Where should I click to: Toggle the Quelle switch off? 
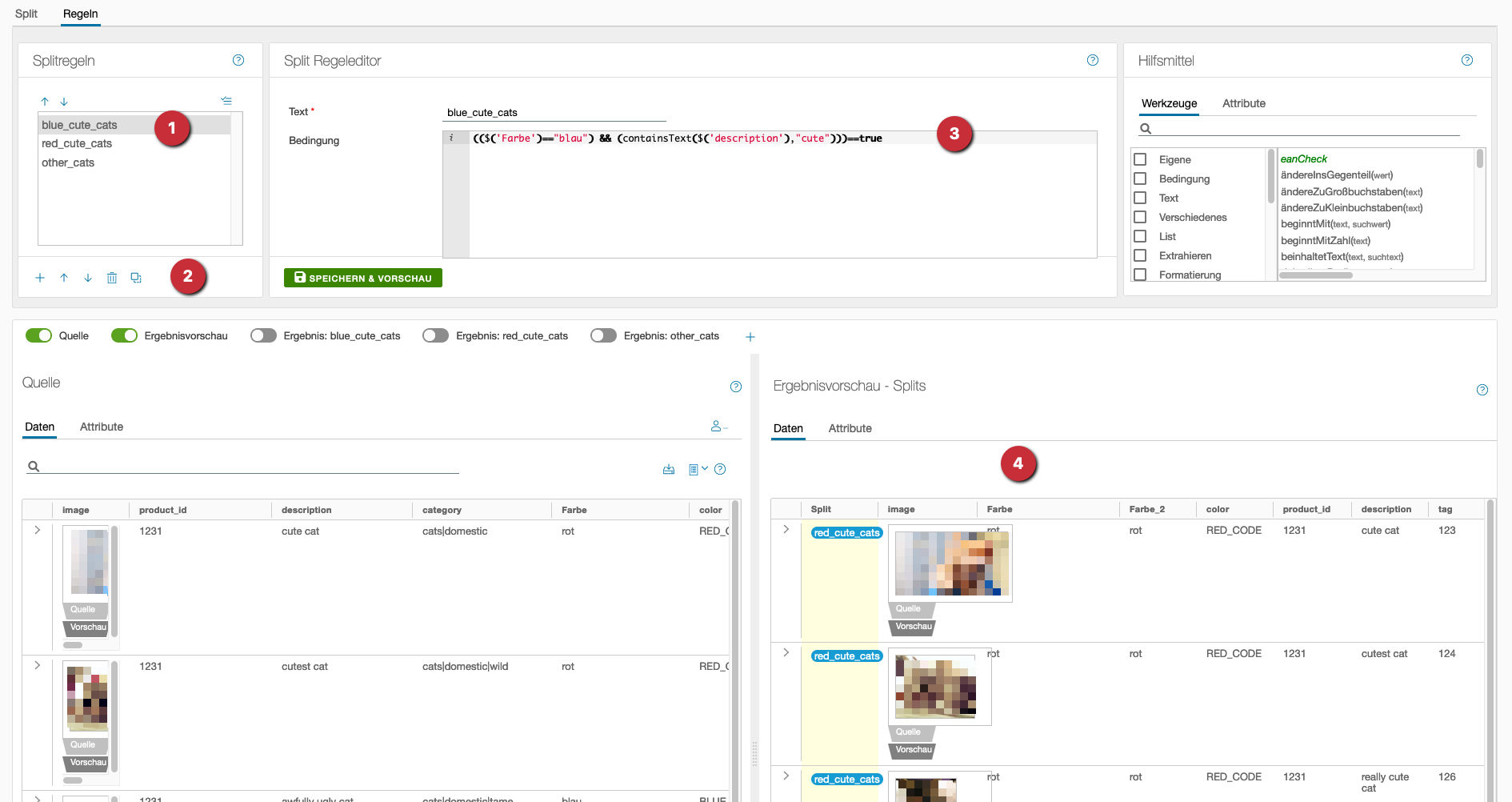[x=38, y=336]
